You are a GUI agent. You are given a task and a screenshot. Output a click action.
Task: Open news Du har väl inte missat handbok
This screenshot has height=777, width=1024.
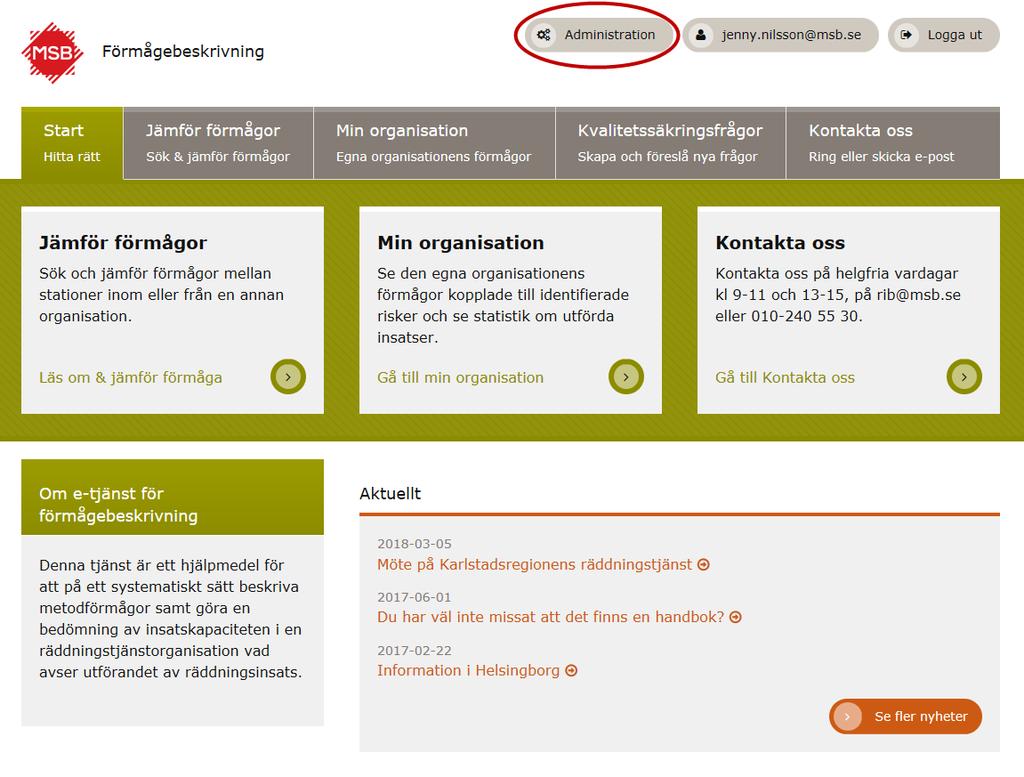tap(551, 617)
